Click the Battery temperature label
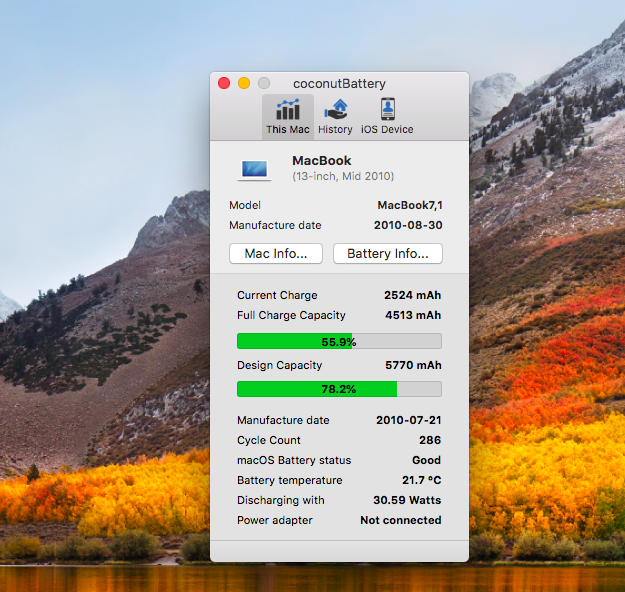Image resolution: width=625 pixels, height=592 pixels. coord(290,480)
